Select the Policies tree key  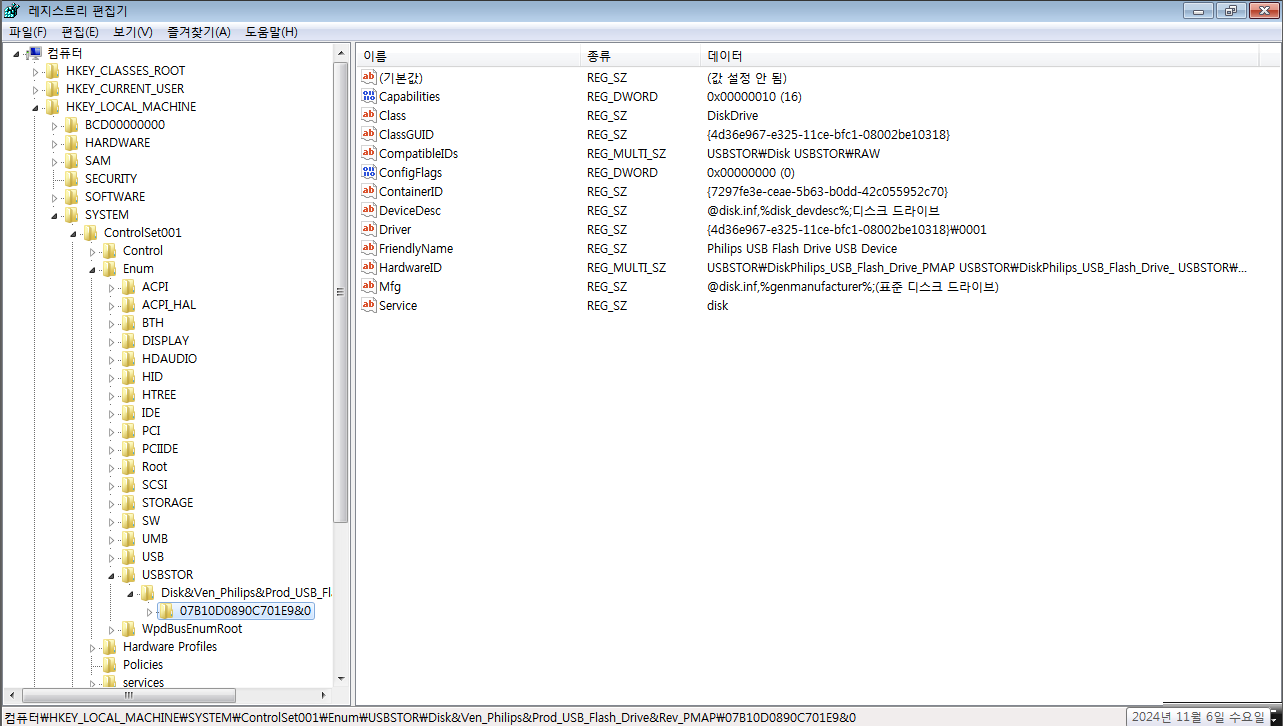pos(143,665)
